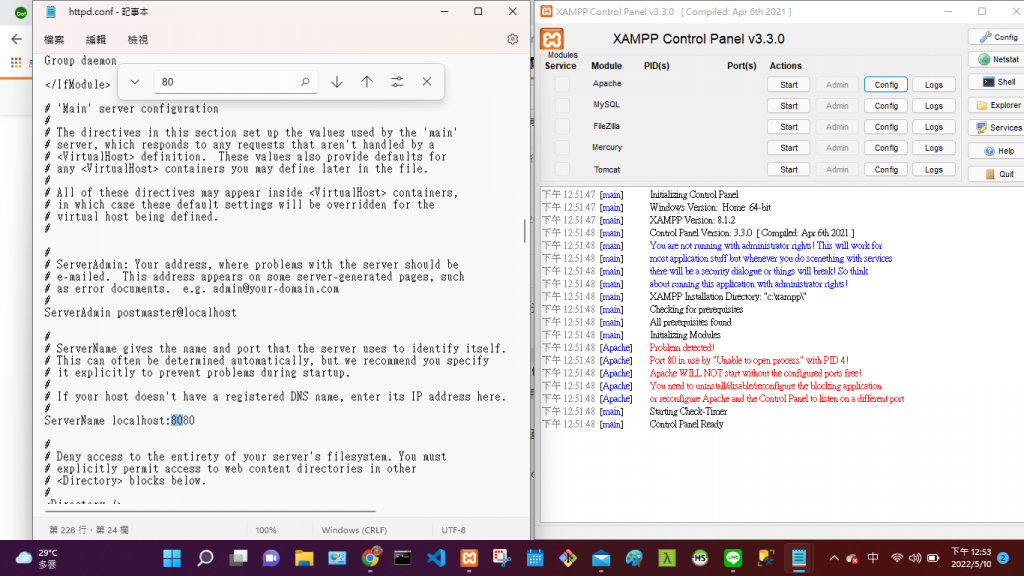This screenshot has width=1024, height=576.
Task: Open clock and date 2022/5/10
Action: coord(971,558)
